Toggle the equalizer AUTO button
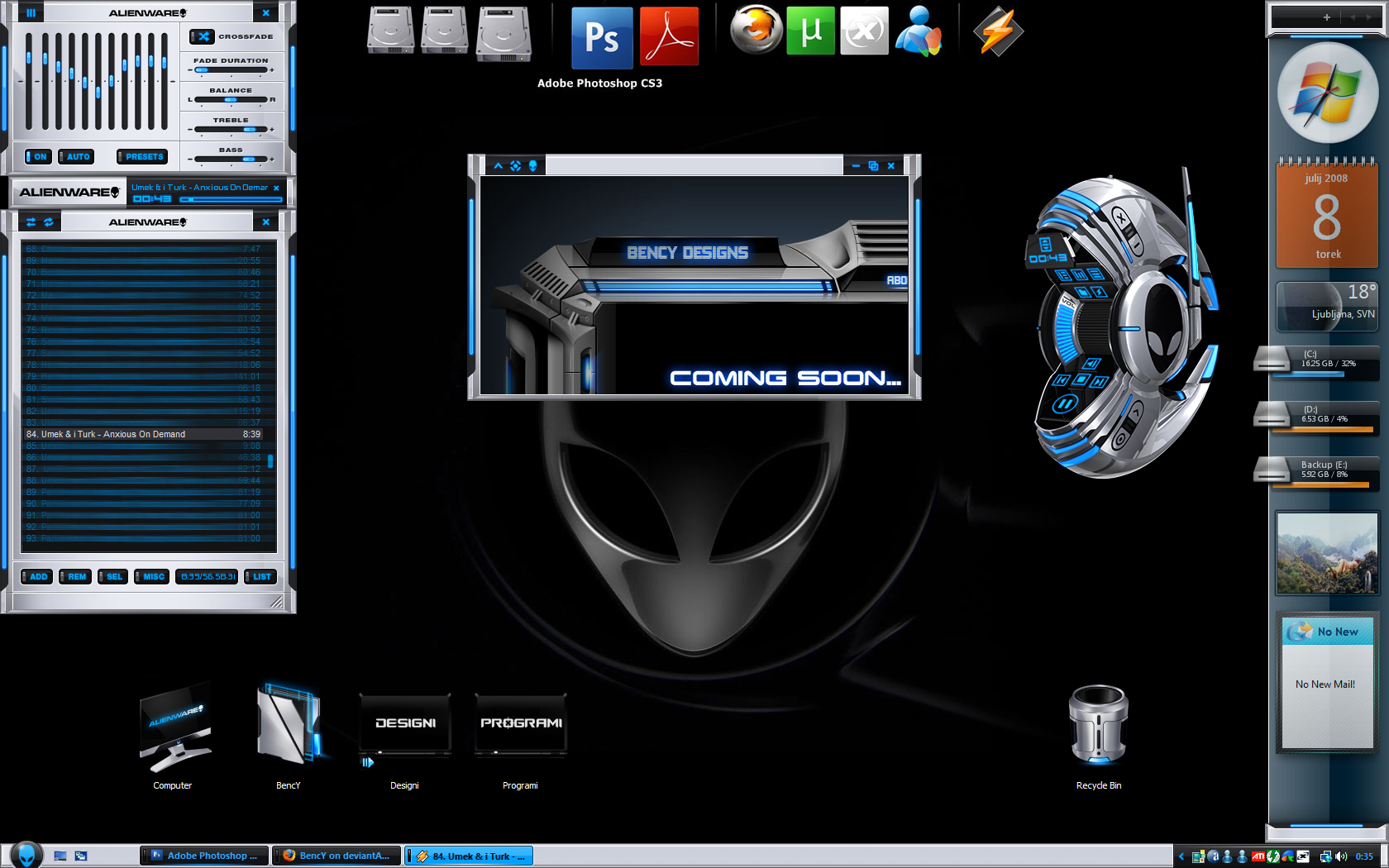The width and height of the screenshot is (1389, 868). 76,156
